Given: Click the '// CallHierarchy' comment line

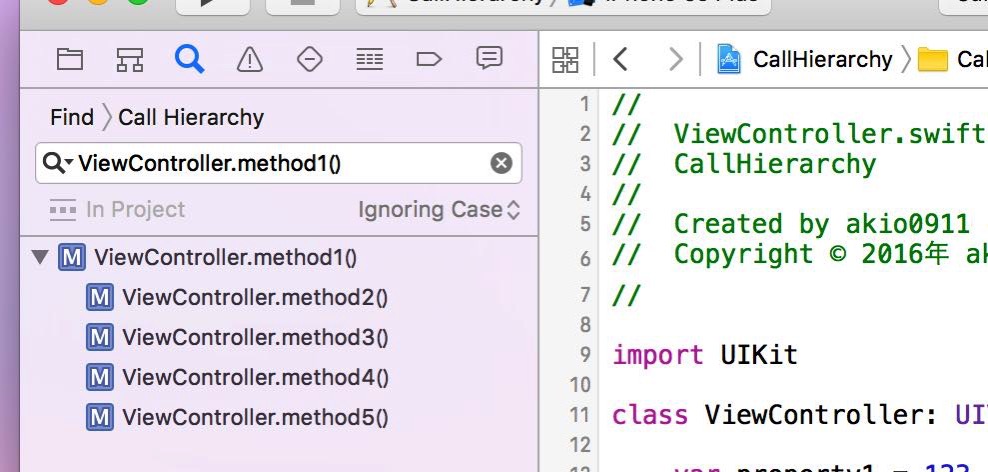Looking at the screenshot, I should click(x=744, y=164).
